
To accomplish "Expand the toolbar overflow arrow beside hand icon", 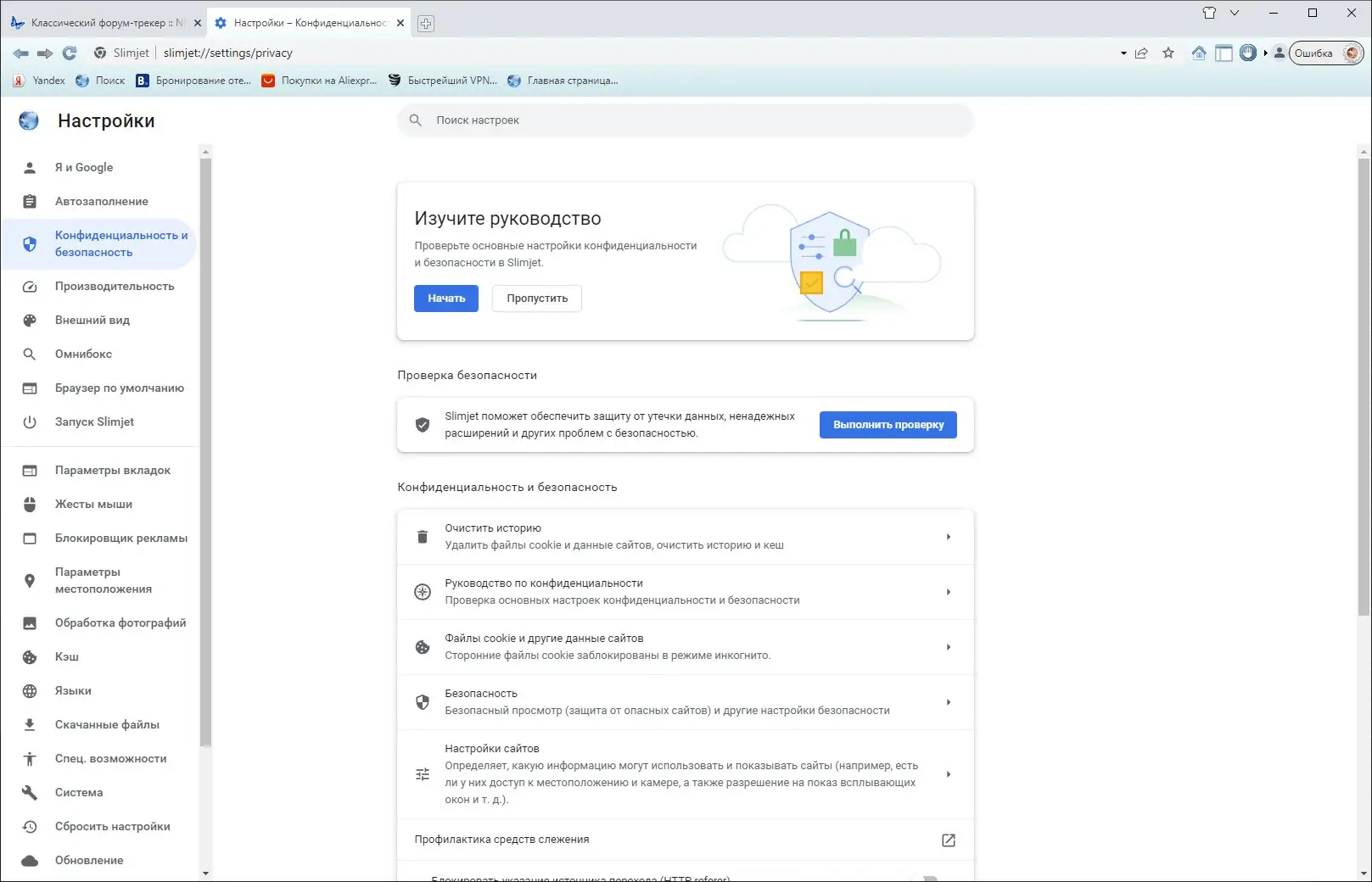I will [1265, 53].
